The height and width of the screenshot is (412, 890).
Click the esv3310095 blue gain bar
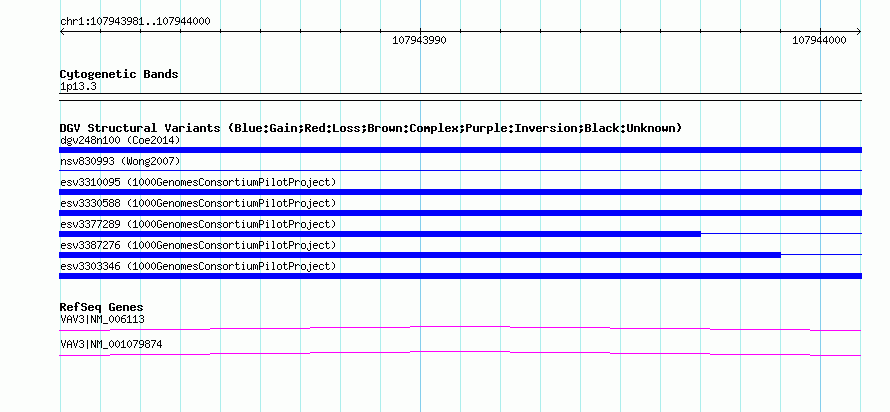460,192
